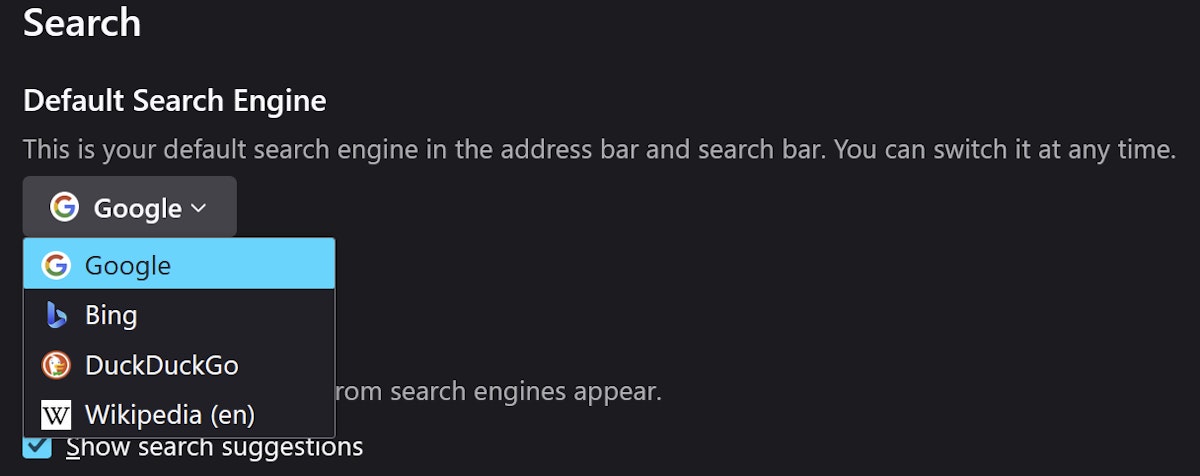
Task: Choose Google from the search engine list
Action: (x=128, y=265)
